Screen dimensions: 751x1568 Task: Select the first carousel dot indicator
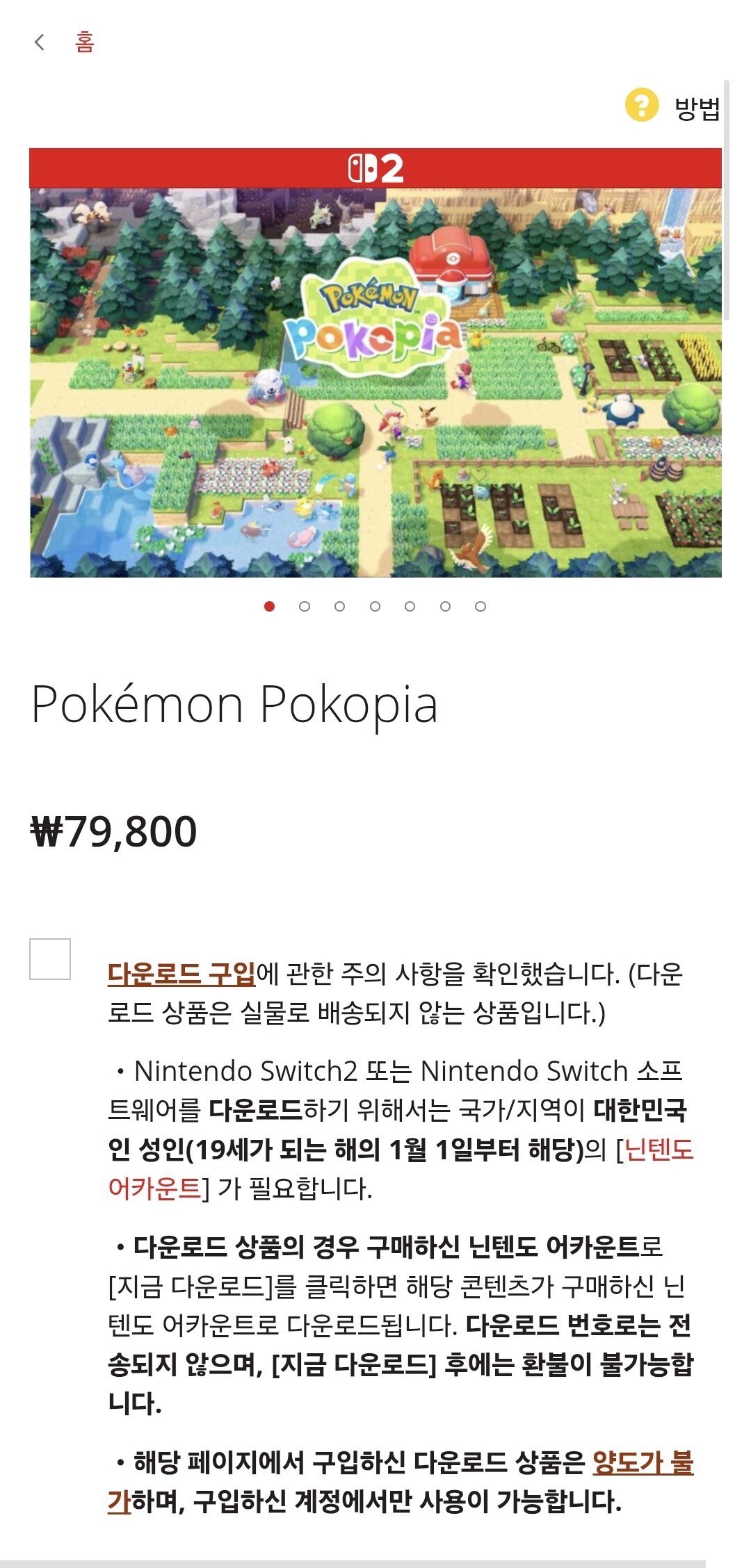(270, 607)
